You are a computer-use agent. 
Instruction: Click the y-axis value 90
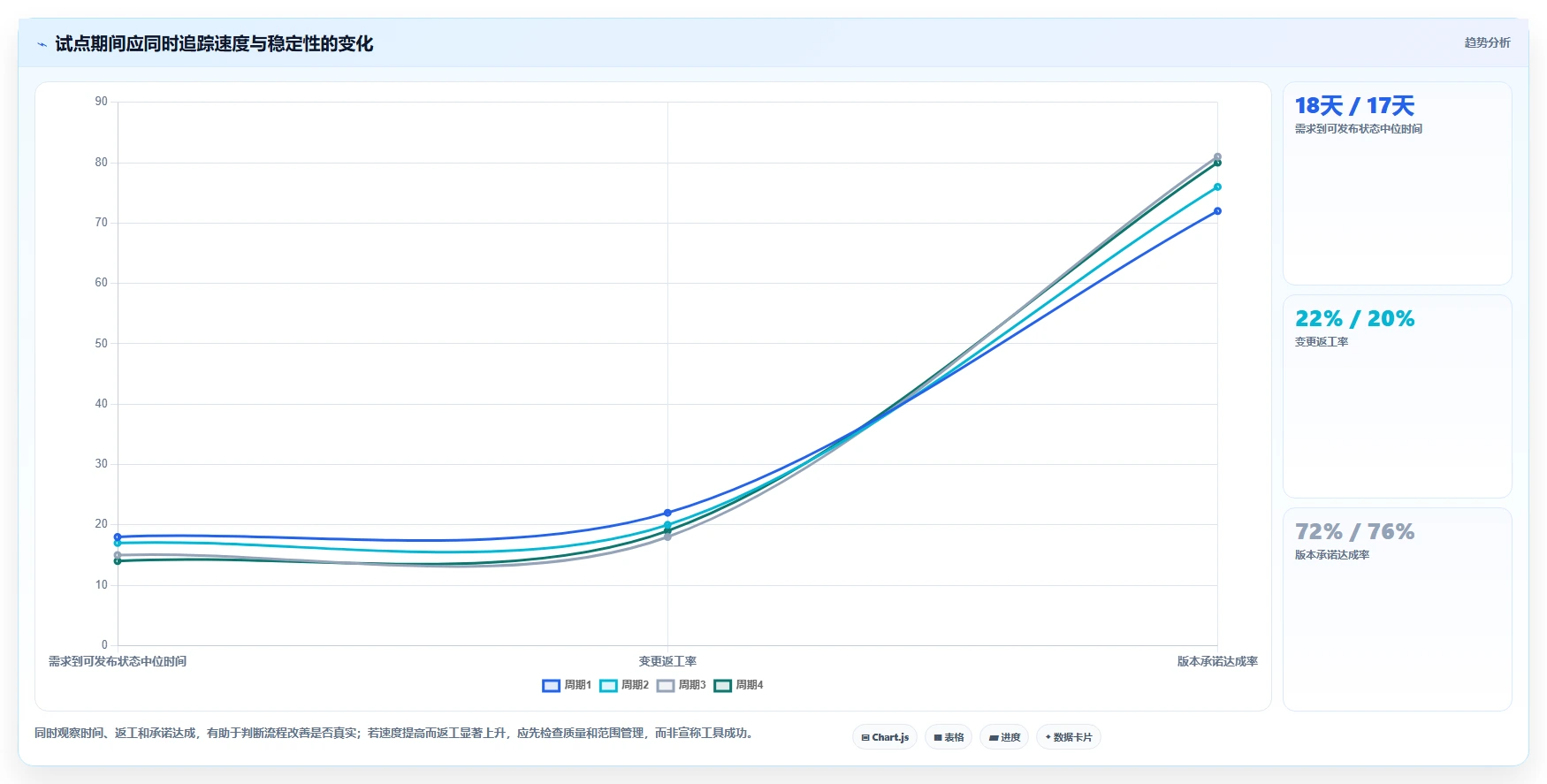tap(102, 102)
